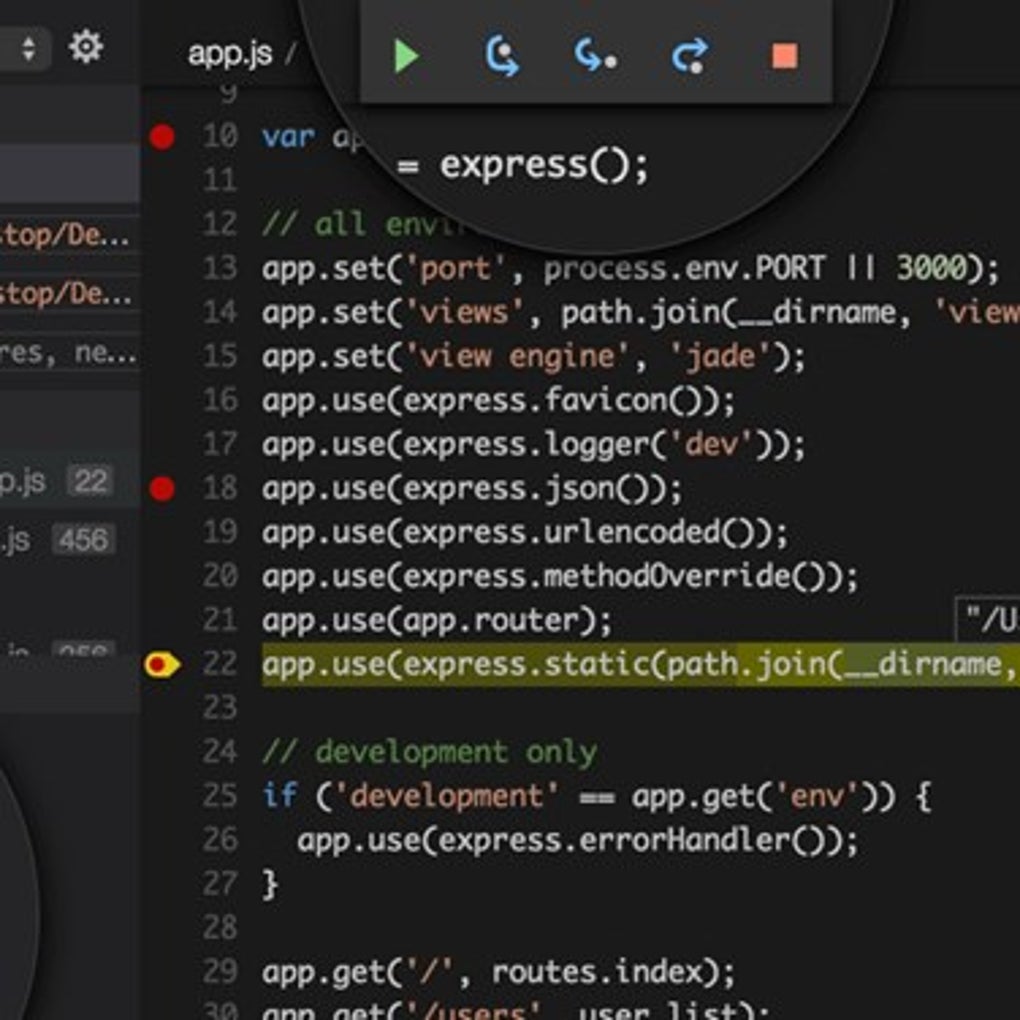This screenshot has height=1020, width=1020.
Task: Toggle the active breakpoint on line 22
Action: pos(161,665)
